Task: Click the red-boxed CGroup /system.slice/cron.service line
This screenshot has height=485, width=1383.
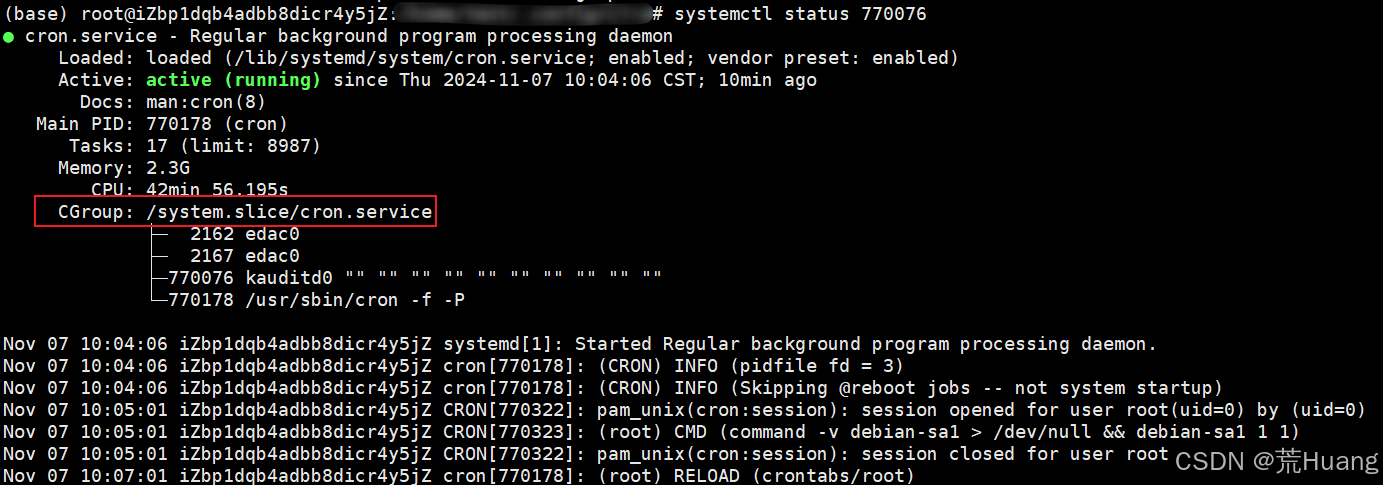Action: coord(236,212)
